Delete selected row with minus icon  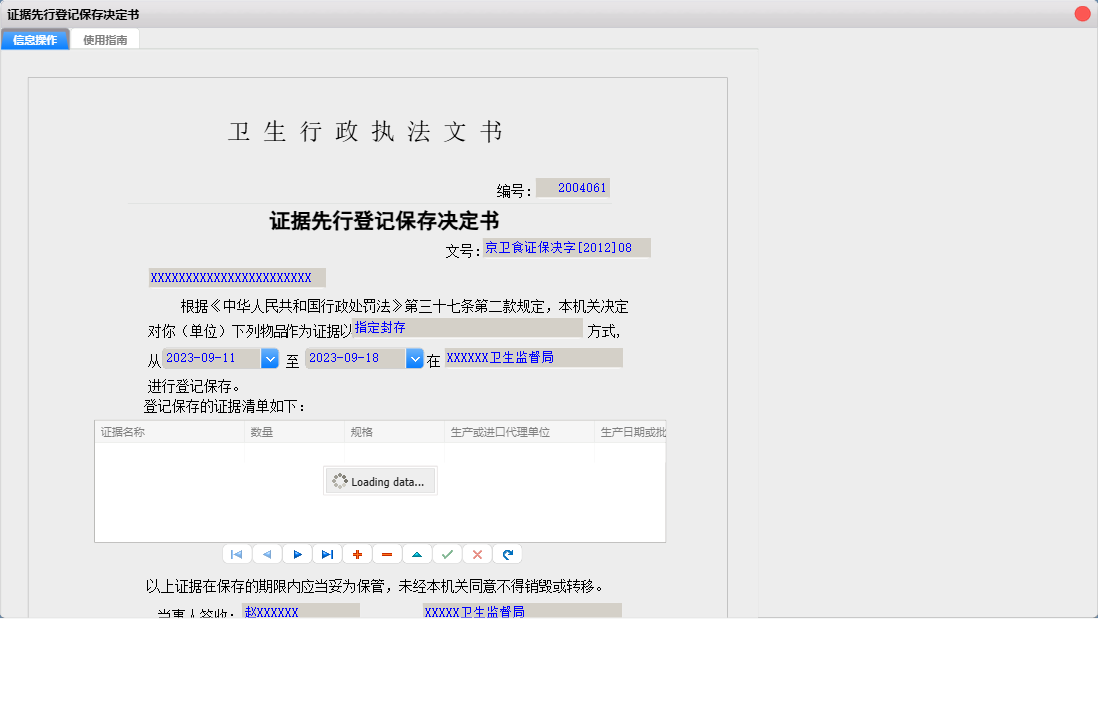(x=387, y=553)
